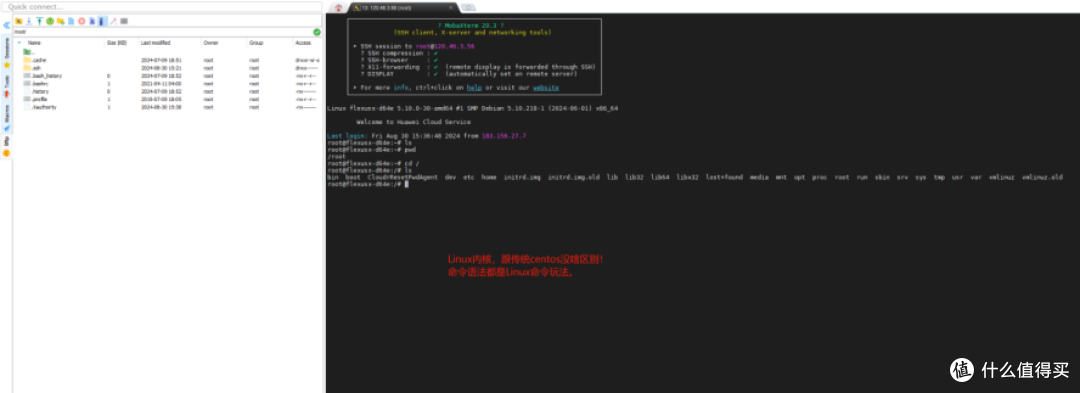Image resolution: width=1080 pixels, height=393 pixels.
Task: Click the /root/ path field
Action: click(163, 32)
